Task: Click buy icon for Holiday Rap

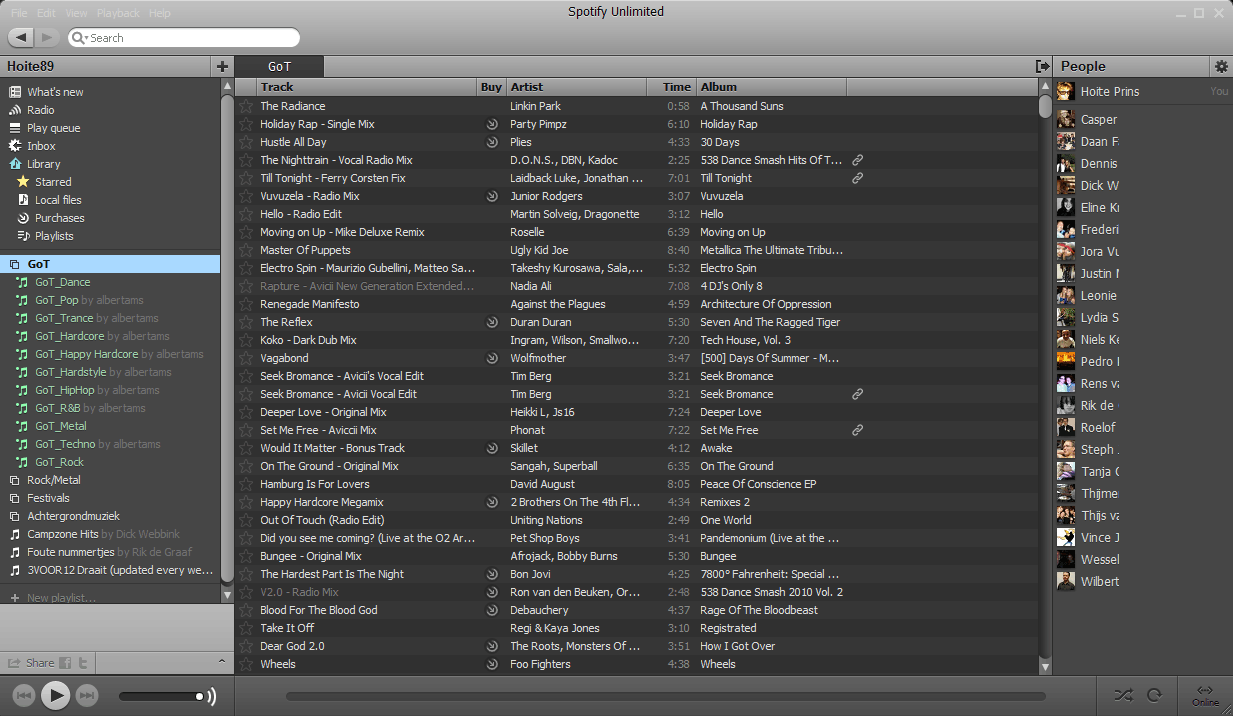Action: point(491,124)
